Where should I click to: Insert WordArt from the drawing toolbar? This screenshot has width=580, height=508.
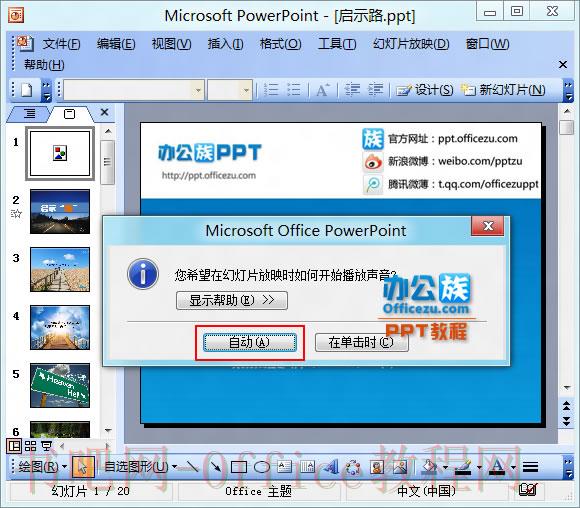coord(330,467)
